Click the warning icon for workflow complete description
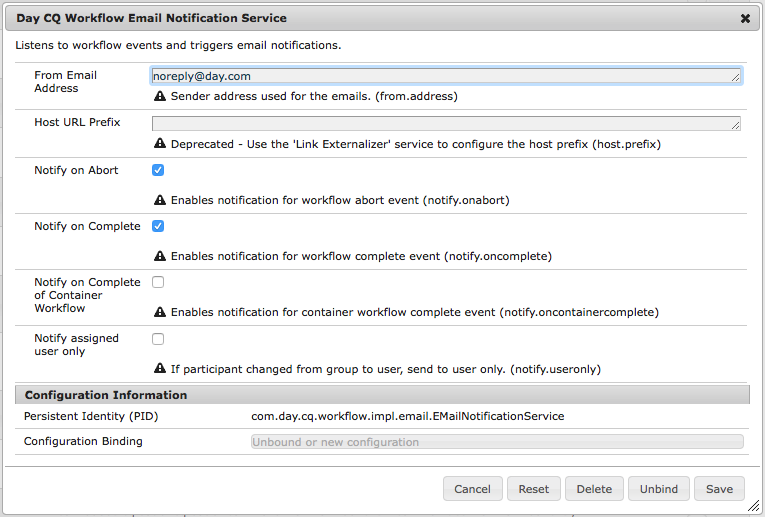Viewport: 765px width, 517px height. pos(159,256)
